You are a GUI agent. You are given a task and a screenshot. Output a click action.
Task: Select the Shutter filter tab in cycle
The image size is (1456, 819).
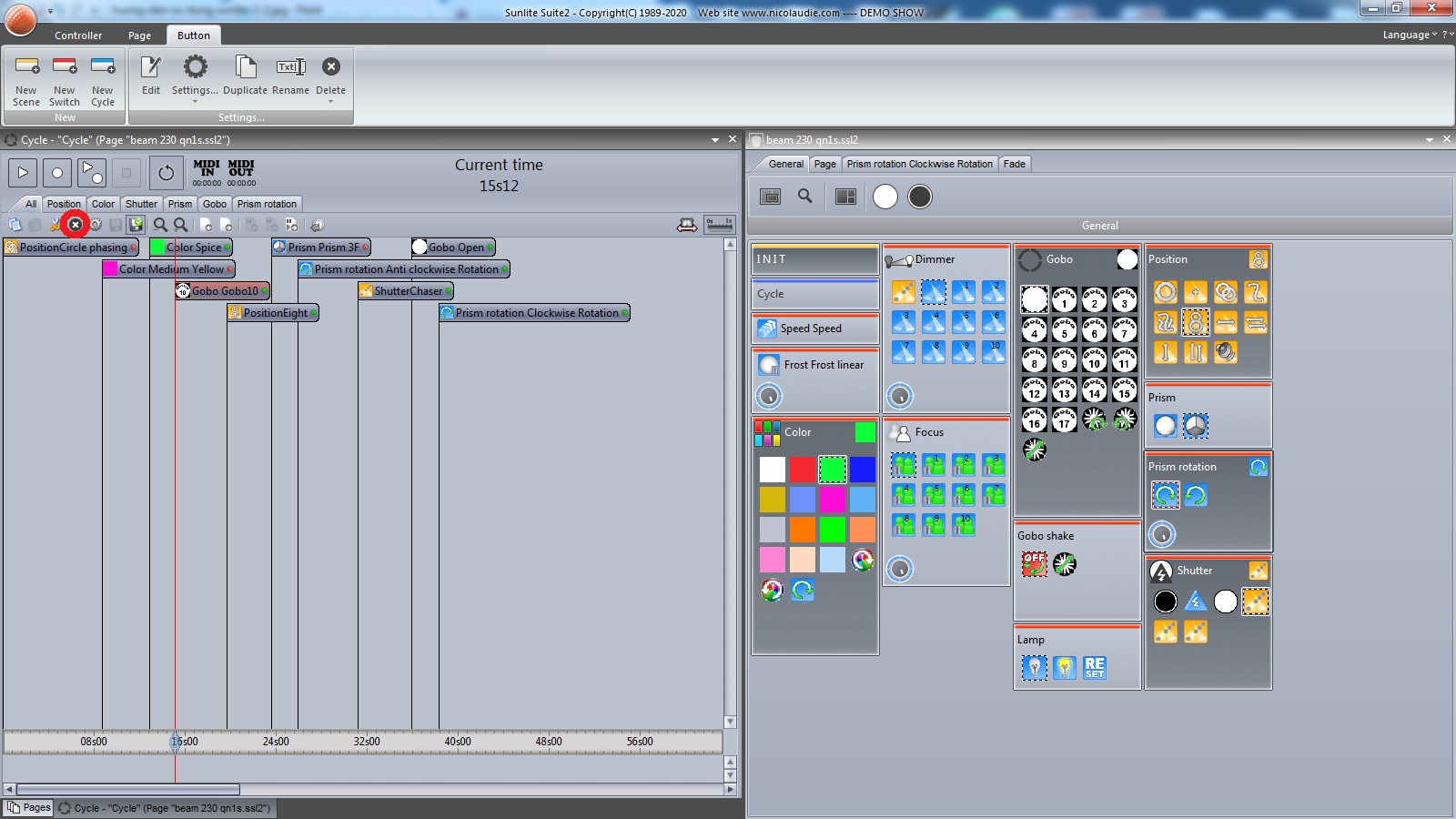(x=141, y=204)
